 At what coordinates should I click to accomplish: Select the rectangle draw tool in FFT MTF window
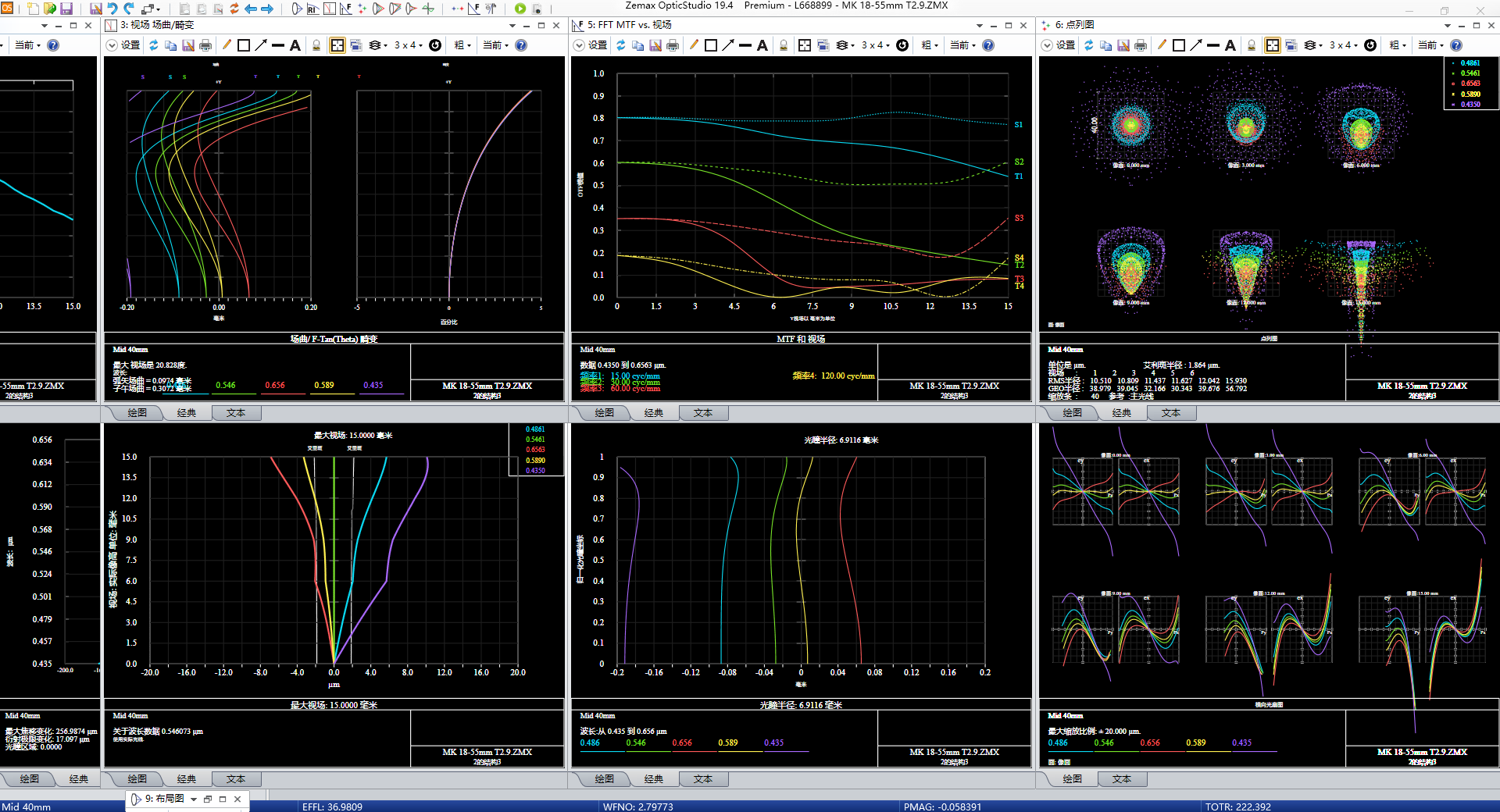[x=711, y=45]
